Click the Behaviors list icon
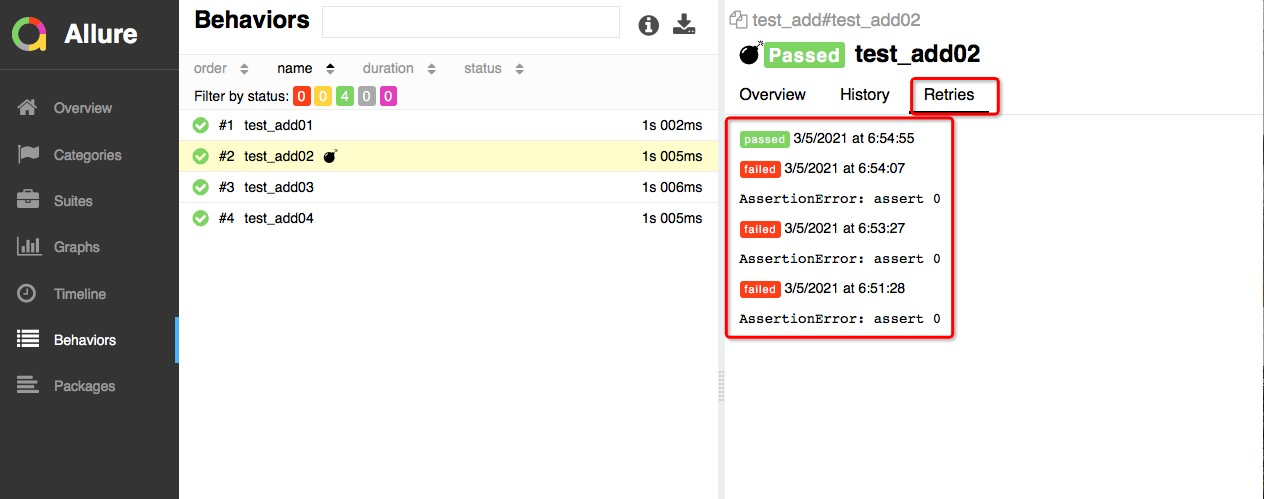Image resolution: width=1264 pixels, height=499 pixels. click(x=28, y=339)
